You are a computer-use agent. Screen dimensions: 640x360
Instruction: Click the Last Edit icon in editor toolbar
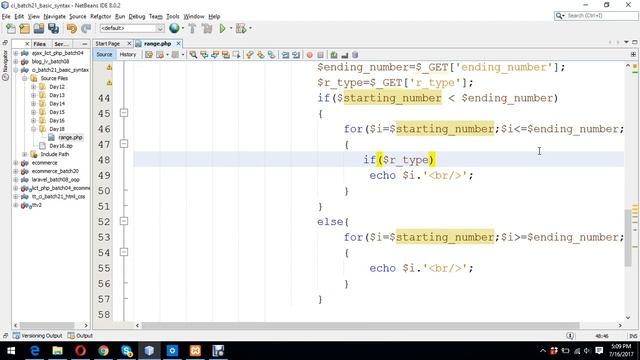point(149,55)
